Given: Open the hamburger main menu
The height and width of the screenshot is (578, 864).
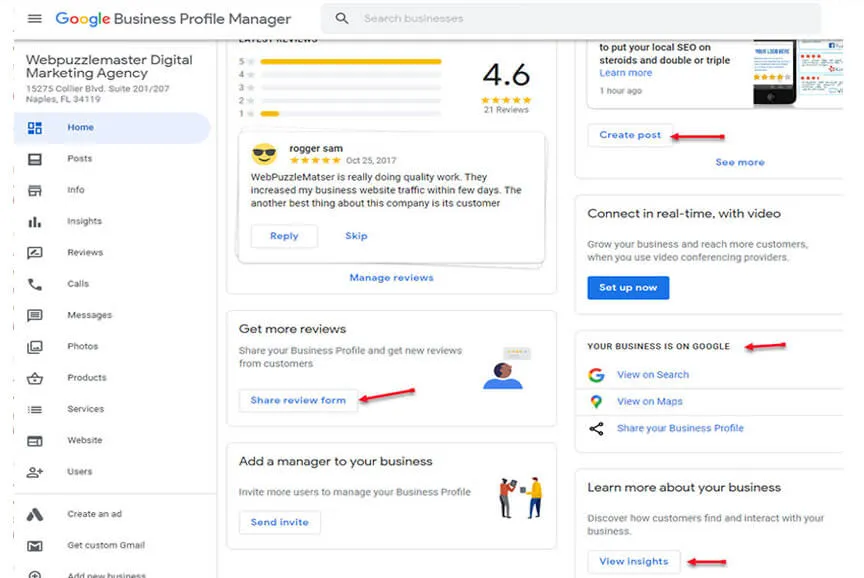Looking at the screenshot, I should 34,19.
